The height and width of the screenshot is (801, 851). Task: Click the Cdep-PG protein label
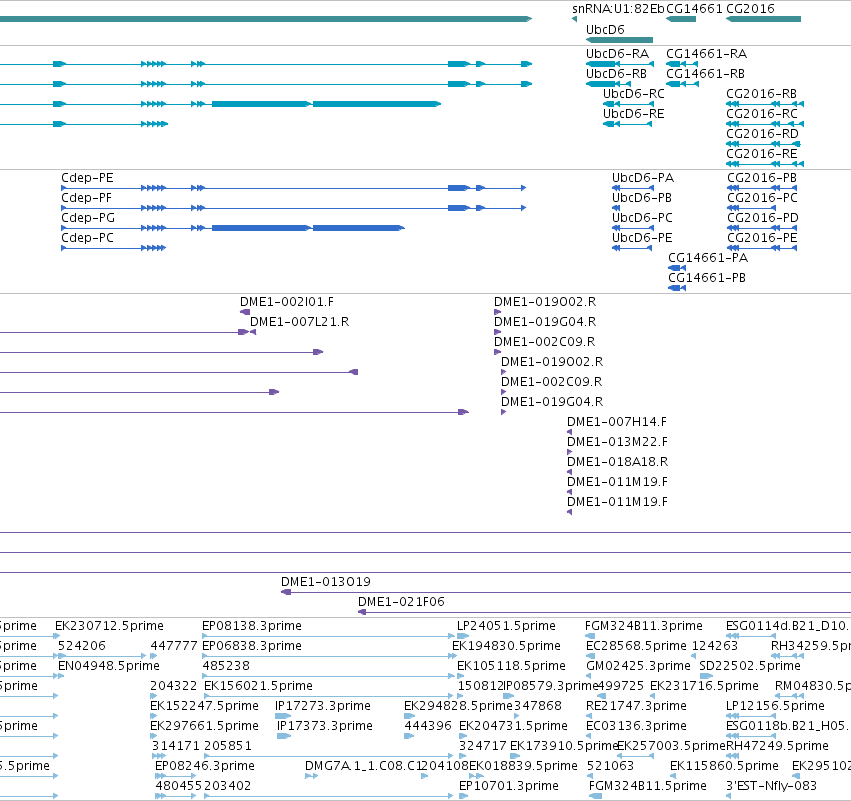point(88,218)
